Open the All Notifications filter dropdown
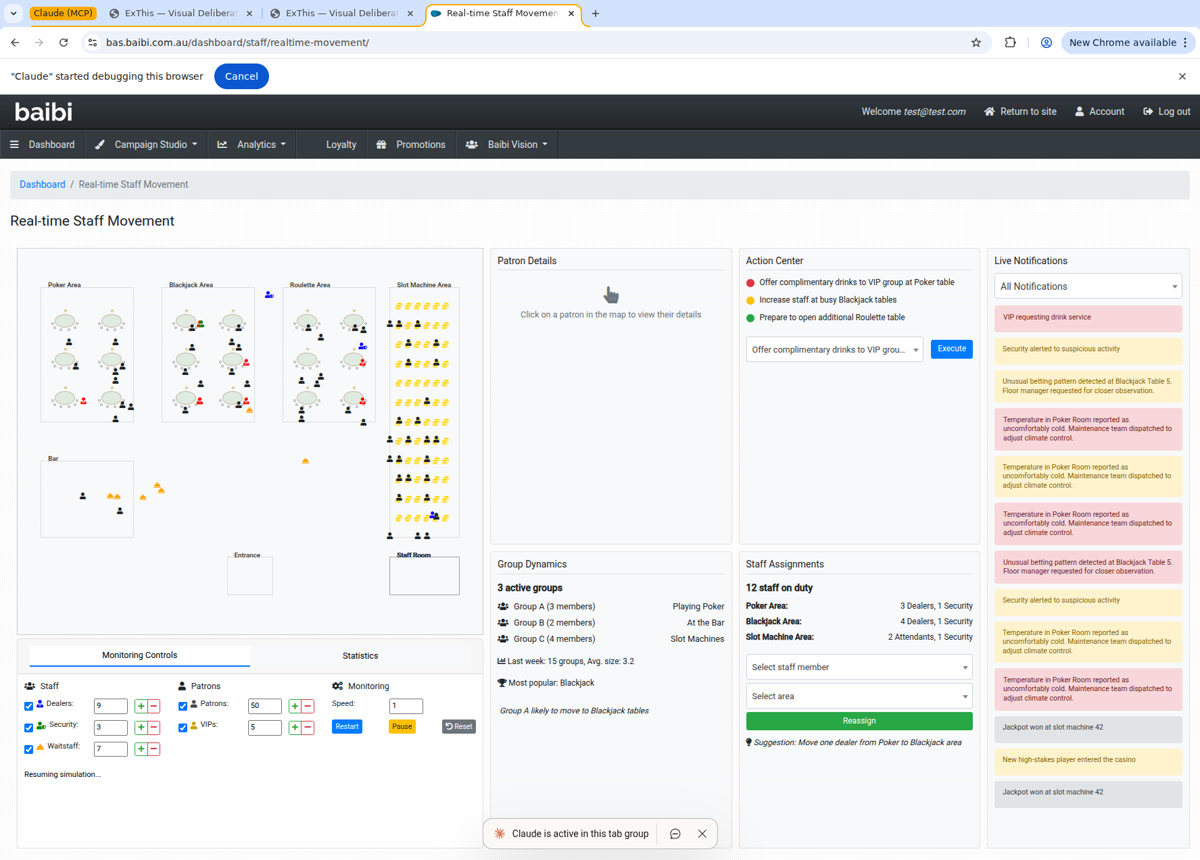The height and width of the screenshot is (860, 1200). coord(1088,286)
